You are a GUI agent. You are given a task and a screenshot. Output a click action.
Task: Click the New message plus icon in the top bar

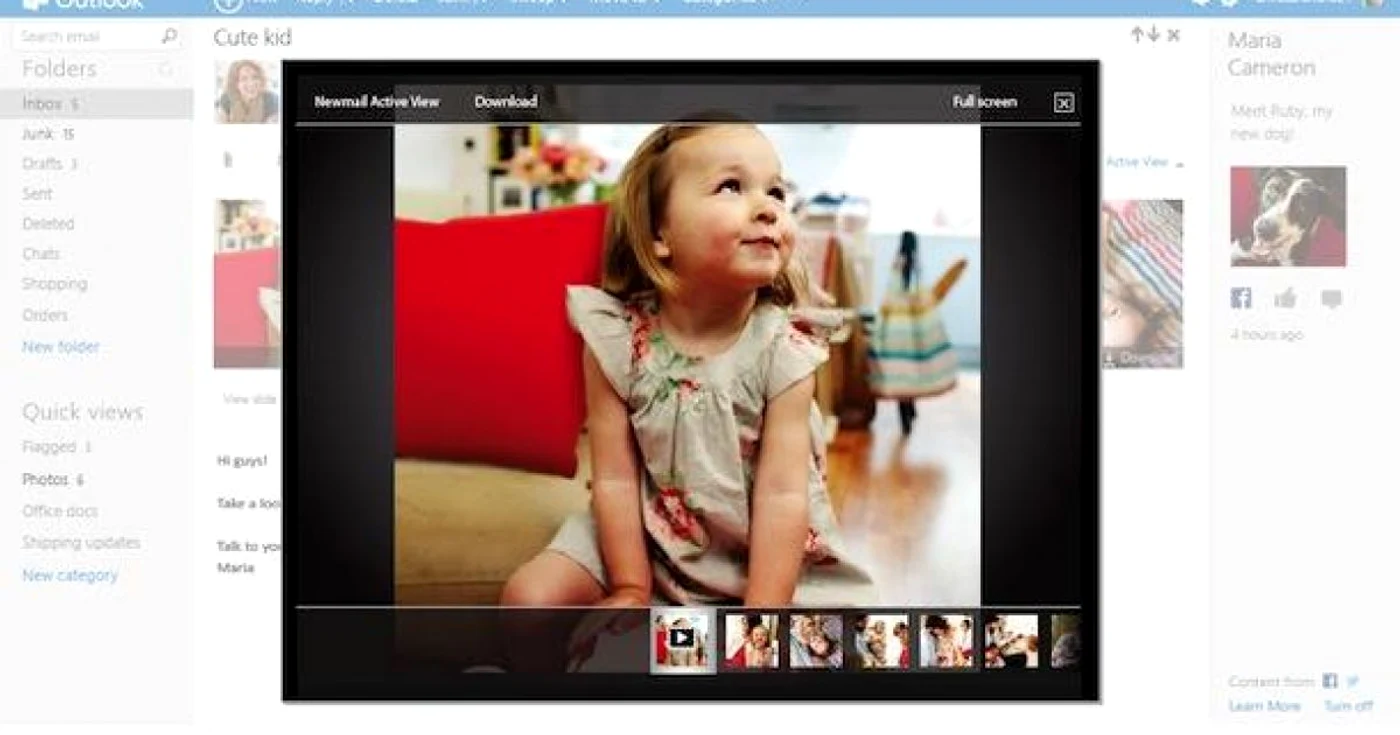click(228, 4)
